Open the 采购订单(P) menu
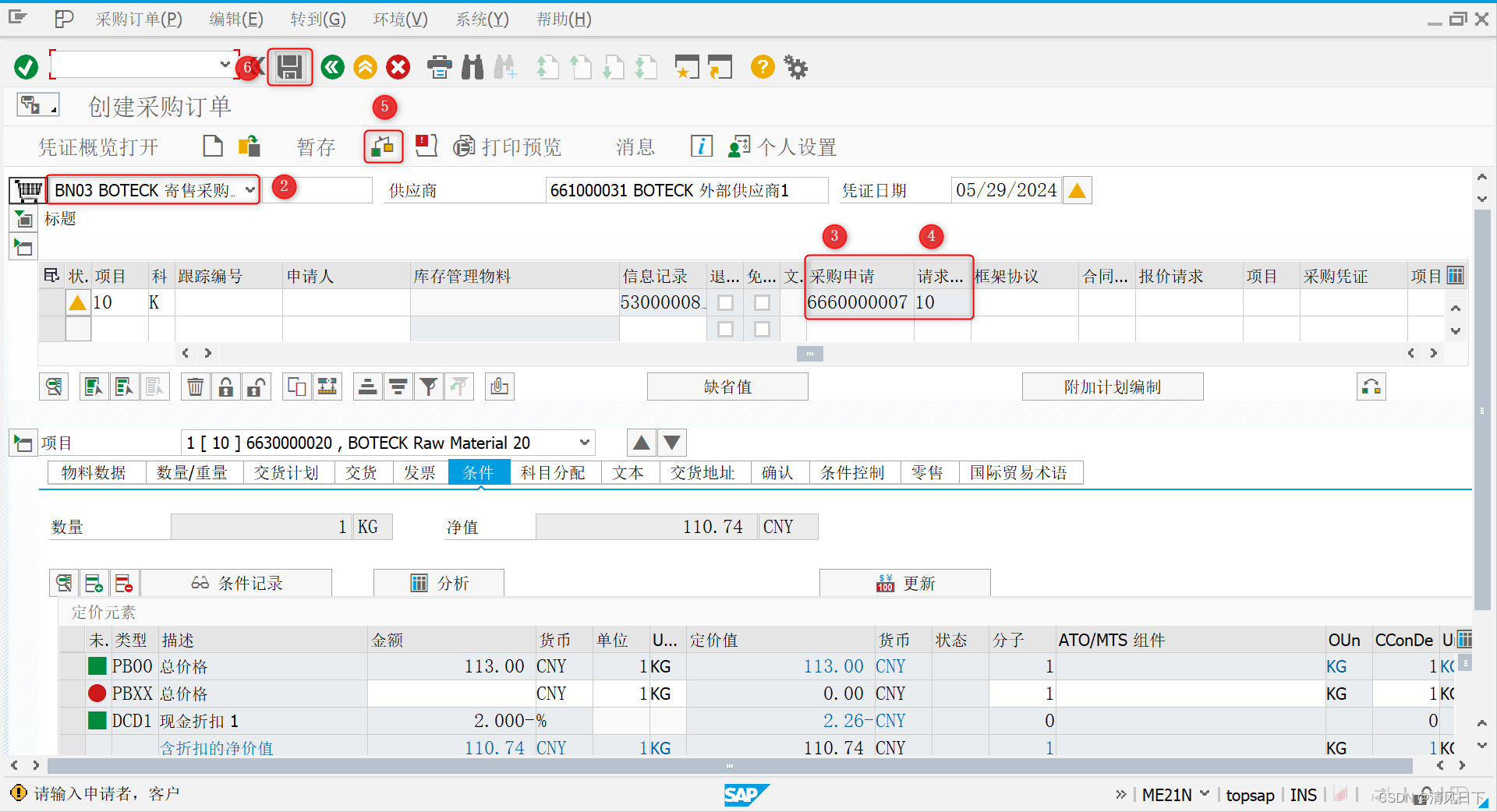Image resolution: width=1497 pixels, height=812 pixels. 139,19
